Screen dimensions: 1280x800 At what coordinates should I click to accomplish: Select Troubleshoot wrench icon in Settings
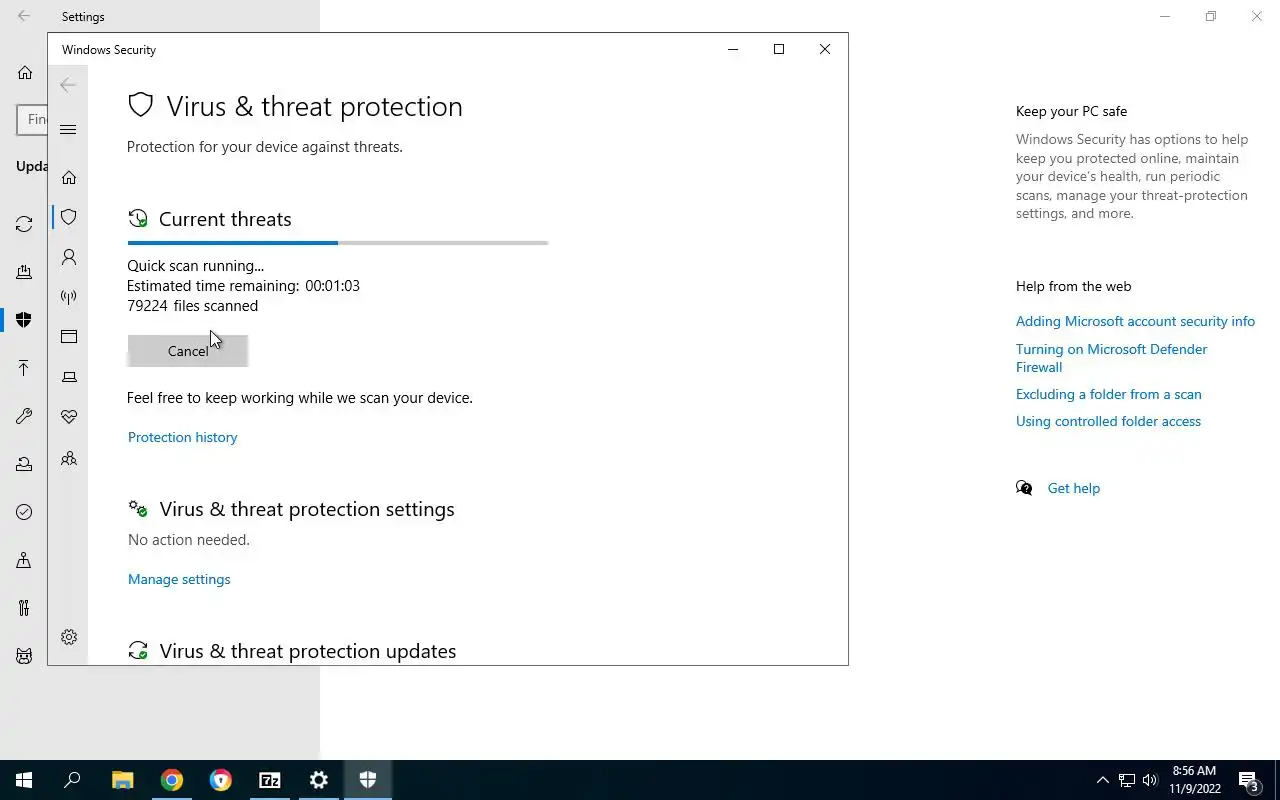click(x=24, y=416)
